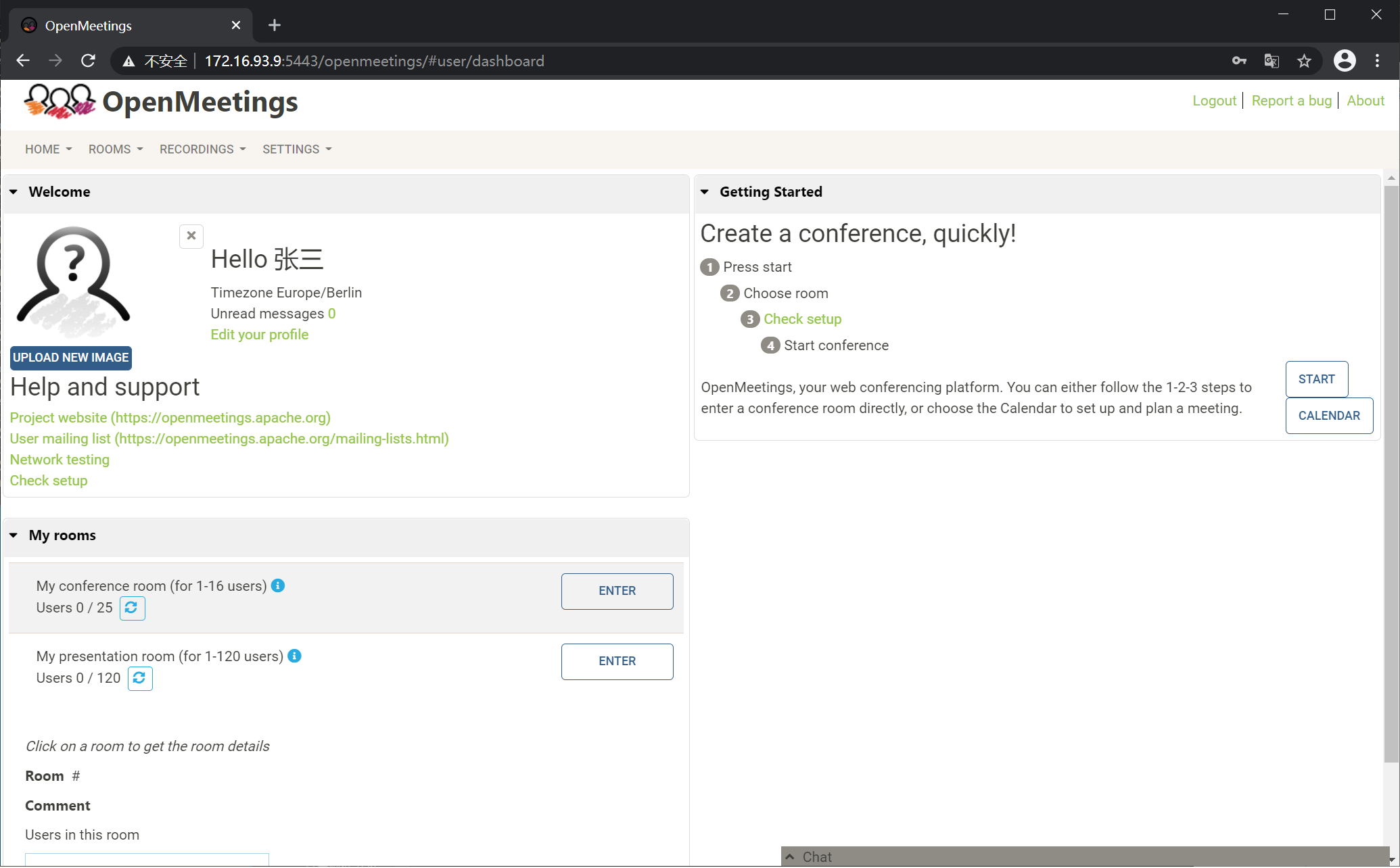Image resolution: width=1400 pixels, height=868 pixels.
Task: Reload the OpenMeetings page
Action: 89,62
